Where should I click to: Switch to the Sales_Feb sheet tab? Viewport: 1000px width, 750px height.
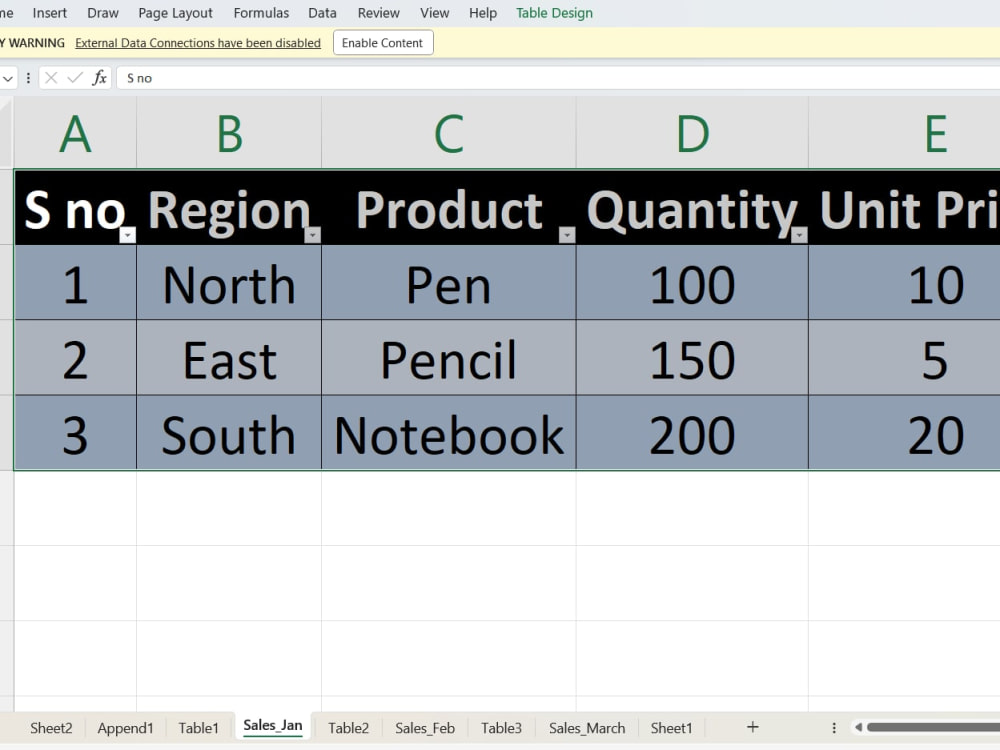425,728
